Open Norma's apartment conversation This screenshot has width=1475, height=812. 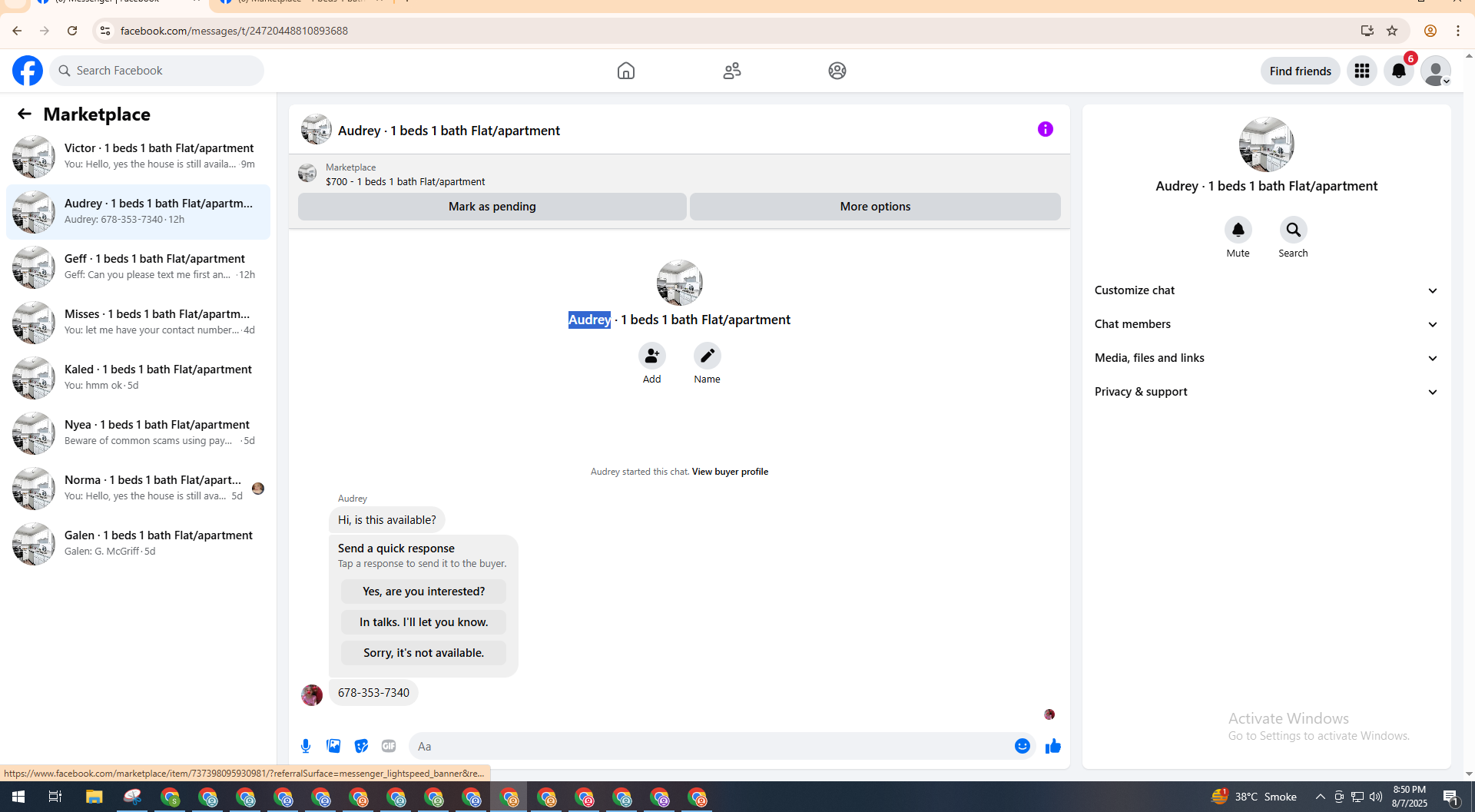pos(138,488)
